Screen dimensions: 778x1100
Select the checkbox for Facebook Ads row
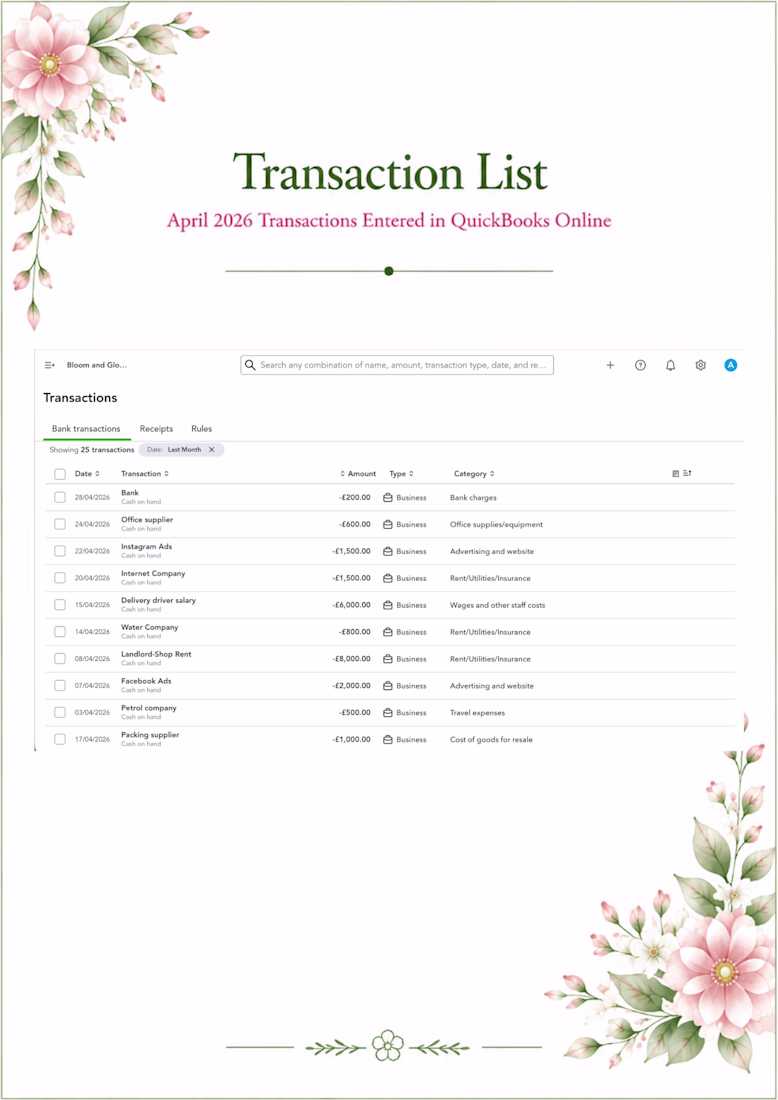pos(60,685)
